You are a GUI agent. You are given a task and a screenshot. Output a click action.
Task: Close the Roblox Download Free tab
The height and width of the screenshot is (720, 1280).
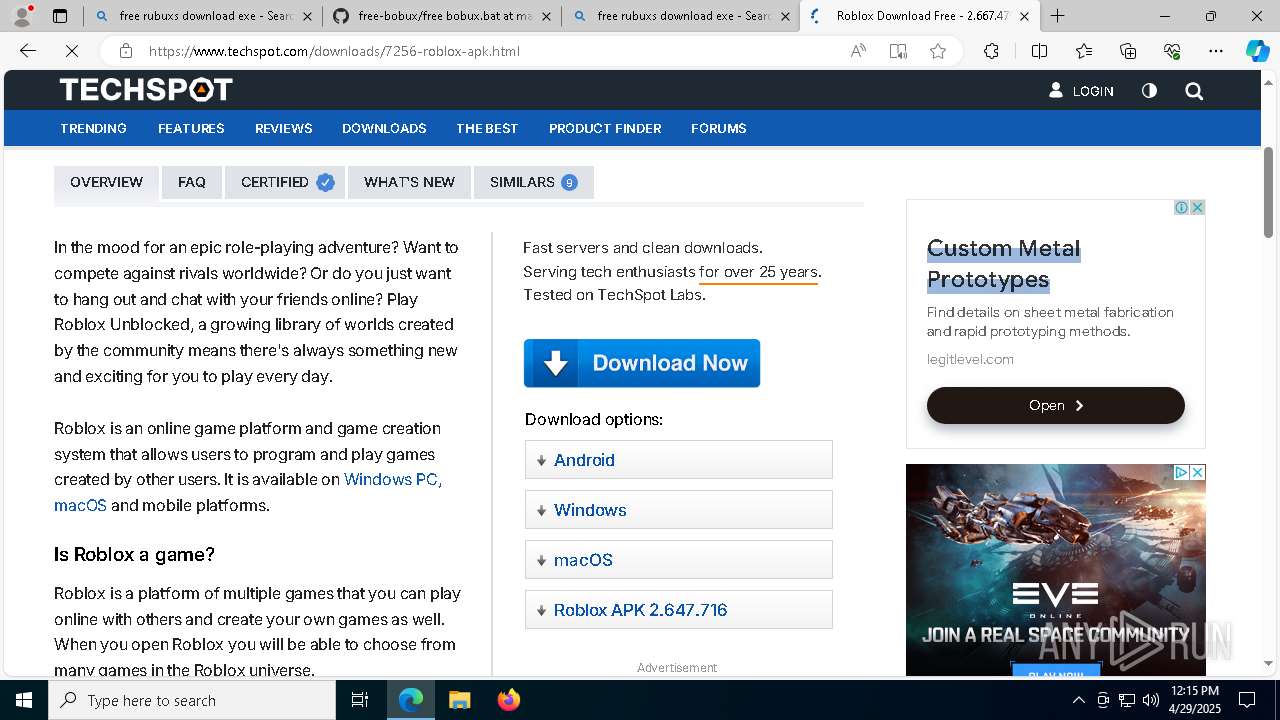pyautogui.click(x=1024, y=16)
